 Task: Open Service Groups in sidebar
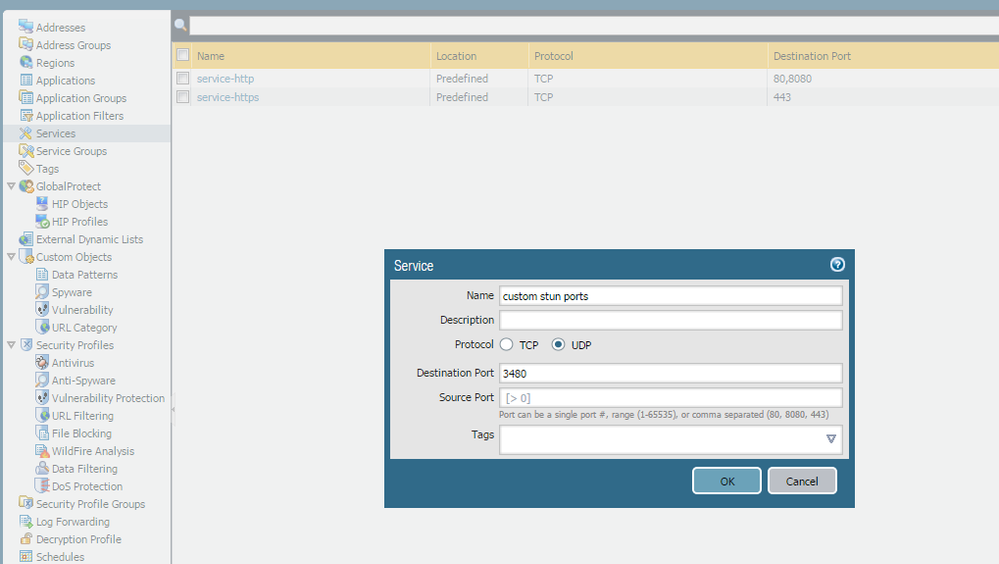(71, 151)
